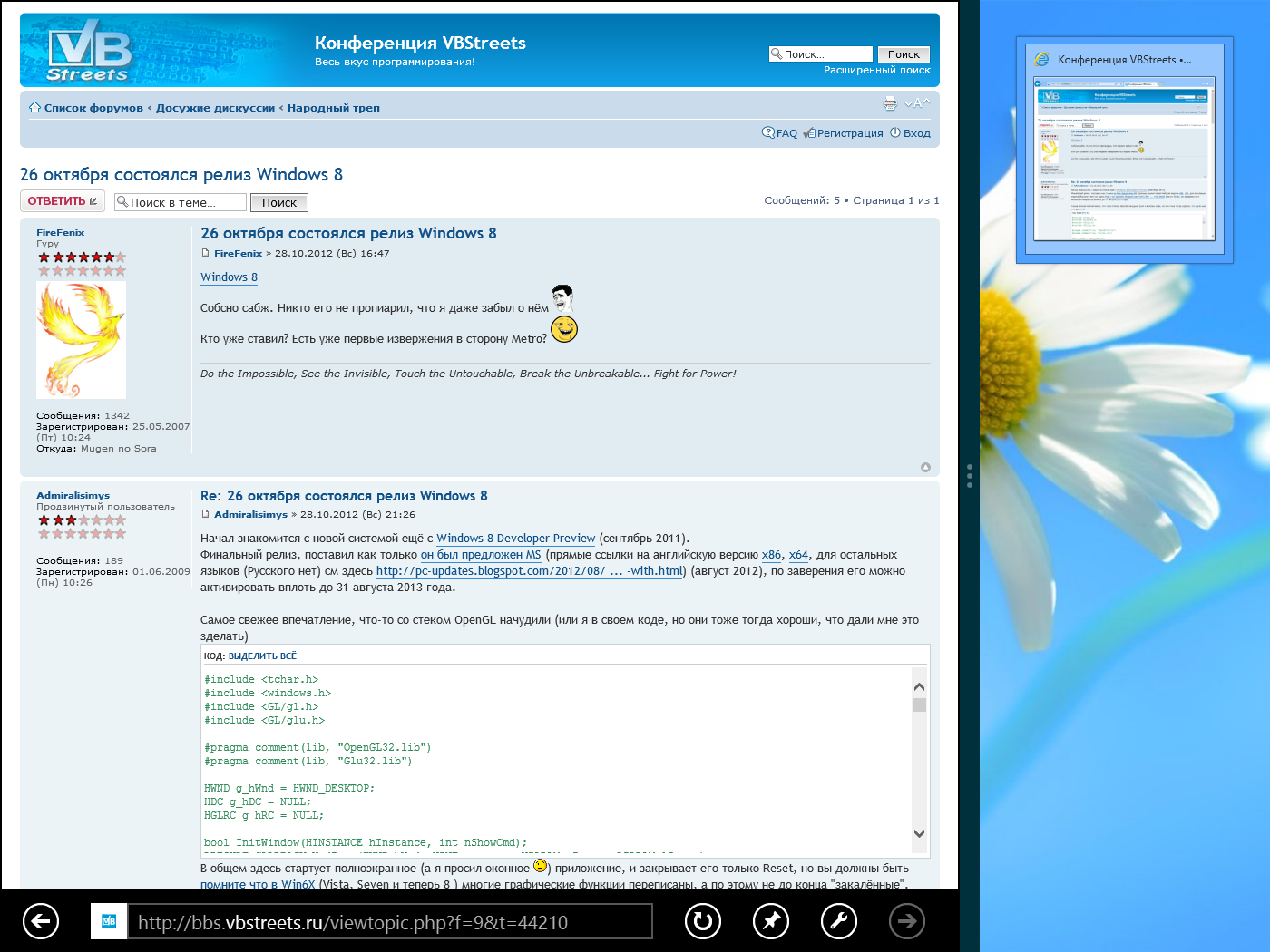Click the VB Streets logo
Image resolution: width=1270 pixels, height=952 pixels.
pyautogui.click(x=89, y=53)
